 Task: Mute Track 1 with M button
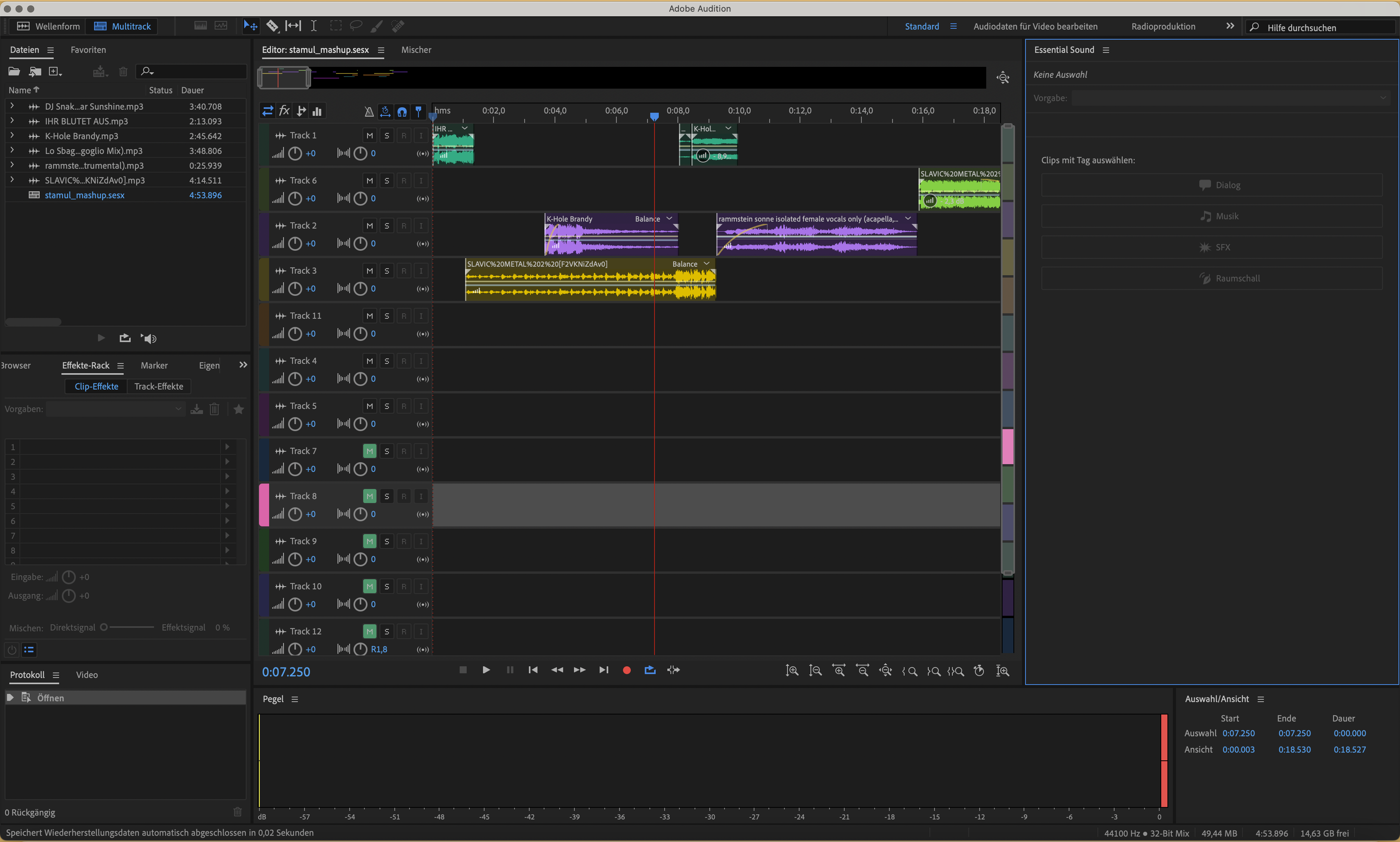tap(369, 136)
